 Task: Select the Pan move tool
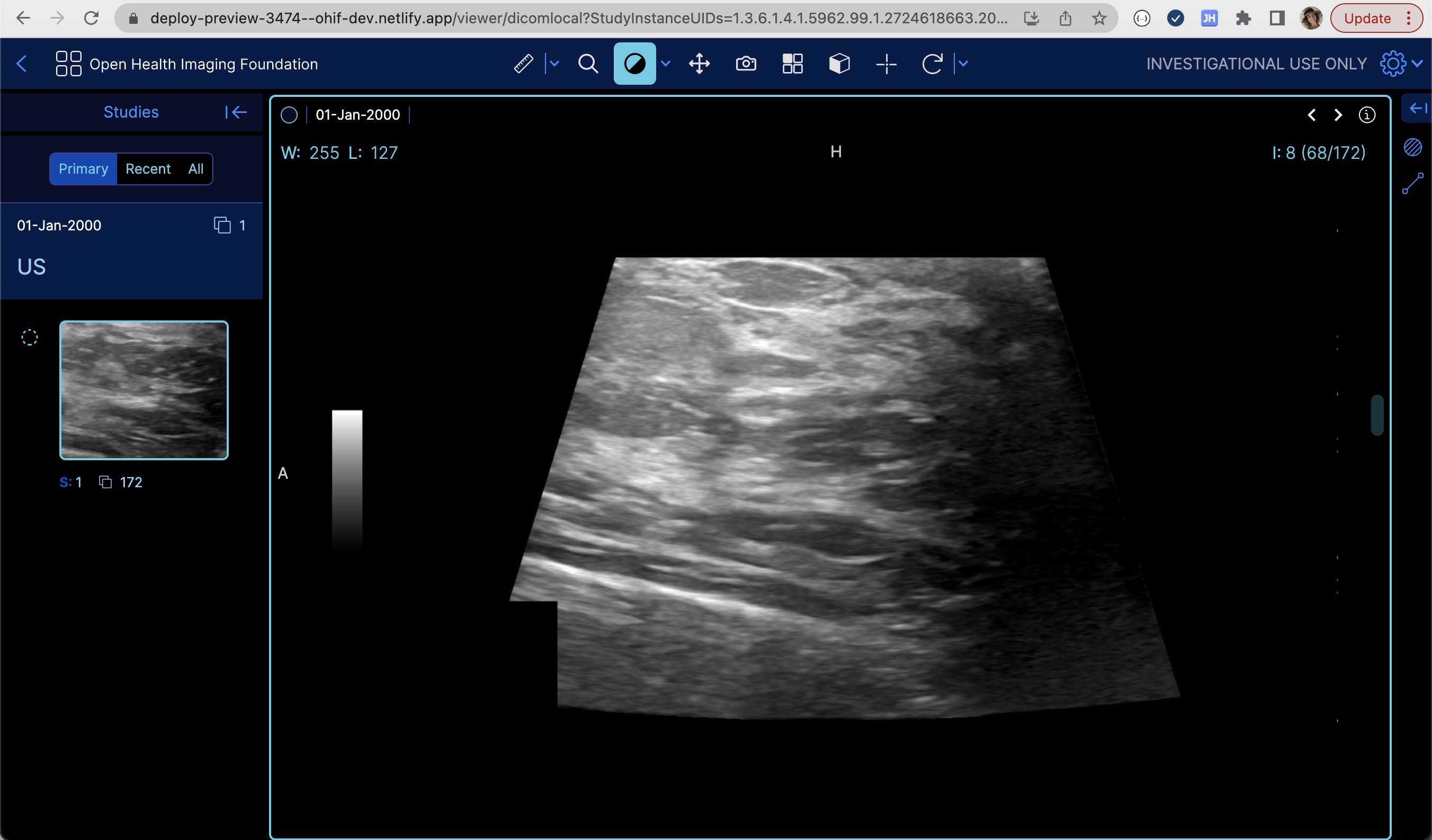(700, 64)
